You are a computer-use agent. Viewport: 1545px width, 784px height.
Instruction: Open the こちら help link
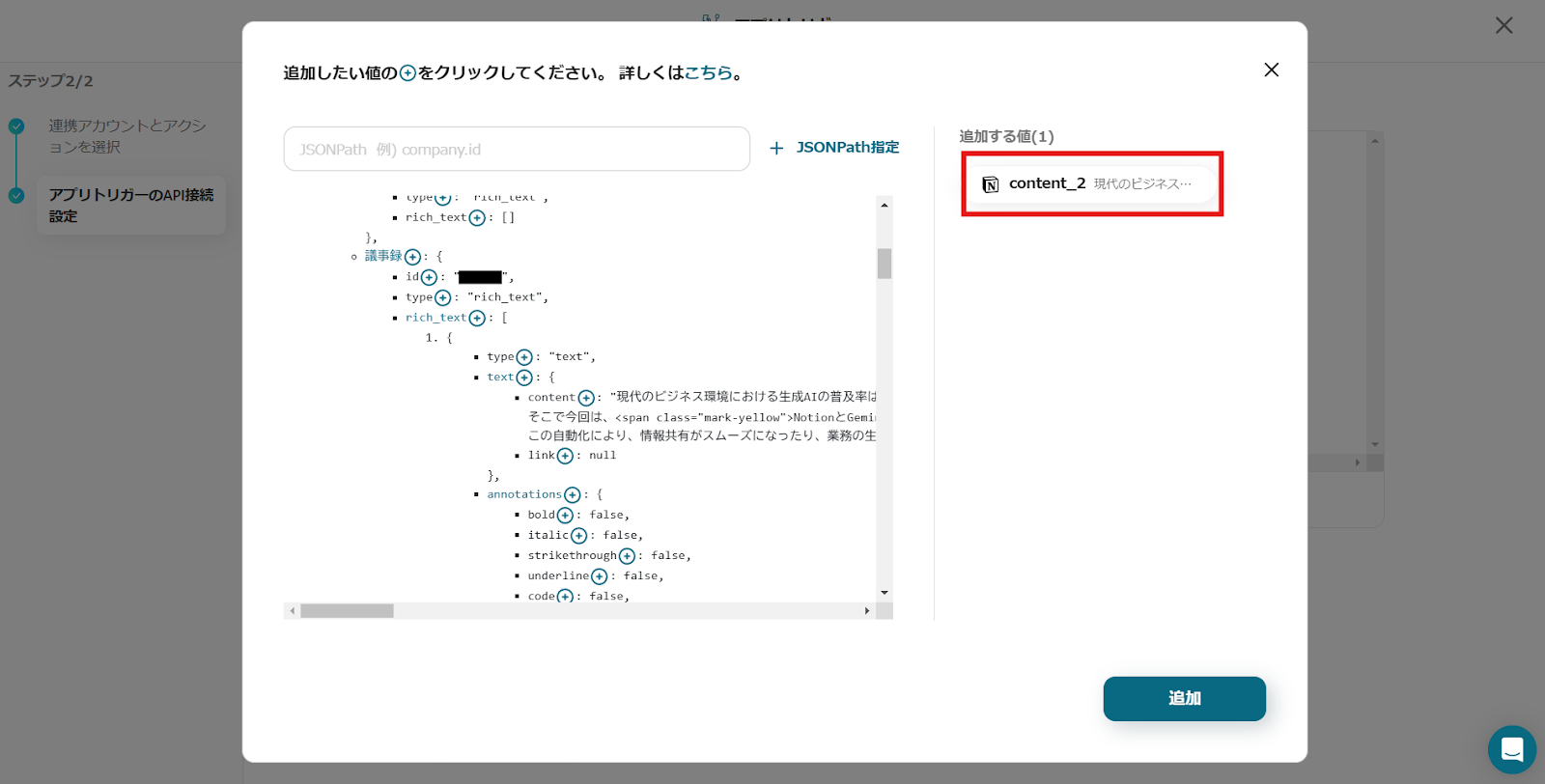tap(708, 73)
